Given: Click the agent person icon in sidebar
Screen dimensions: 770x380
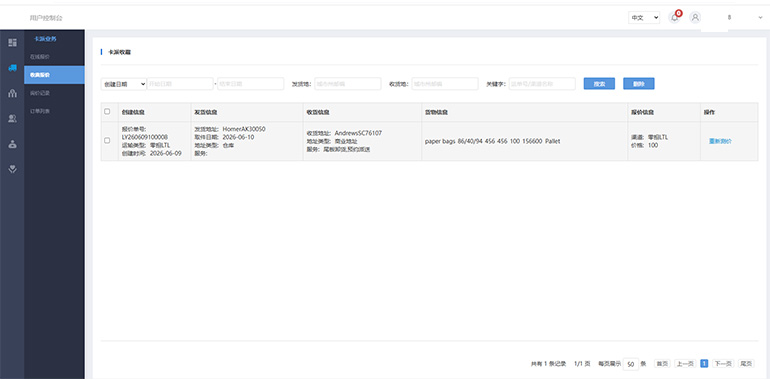Looking at the screenshot, I should click(13, 144).
